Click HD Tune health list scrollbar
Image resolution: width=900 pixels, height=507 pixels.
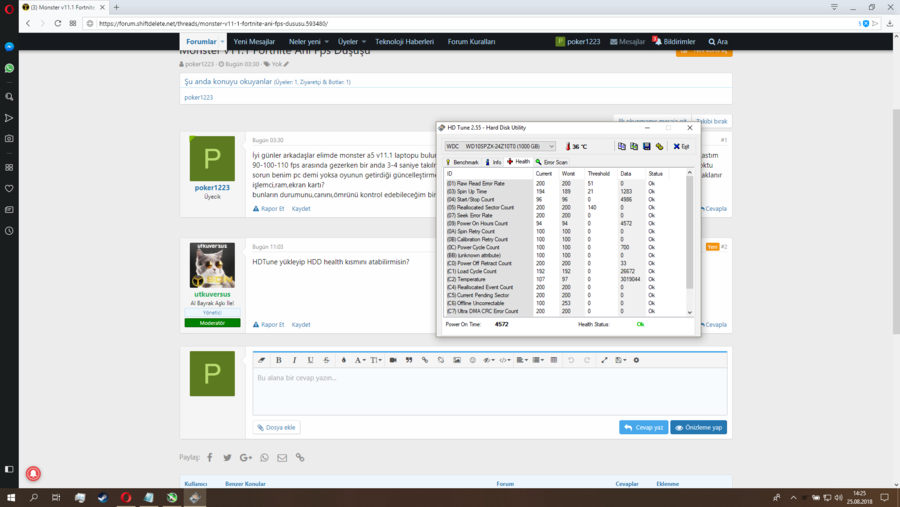tap(689, 233)
